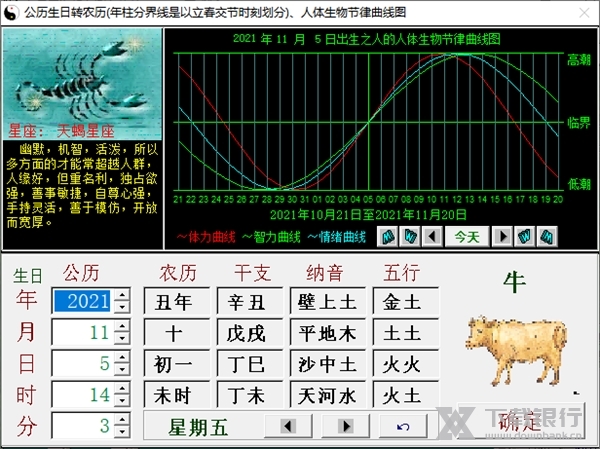Jump chart forward one month with right M button
The height and width of the screenshot is (449, 600).
[547, 237]
